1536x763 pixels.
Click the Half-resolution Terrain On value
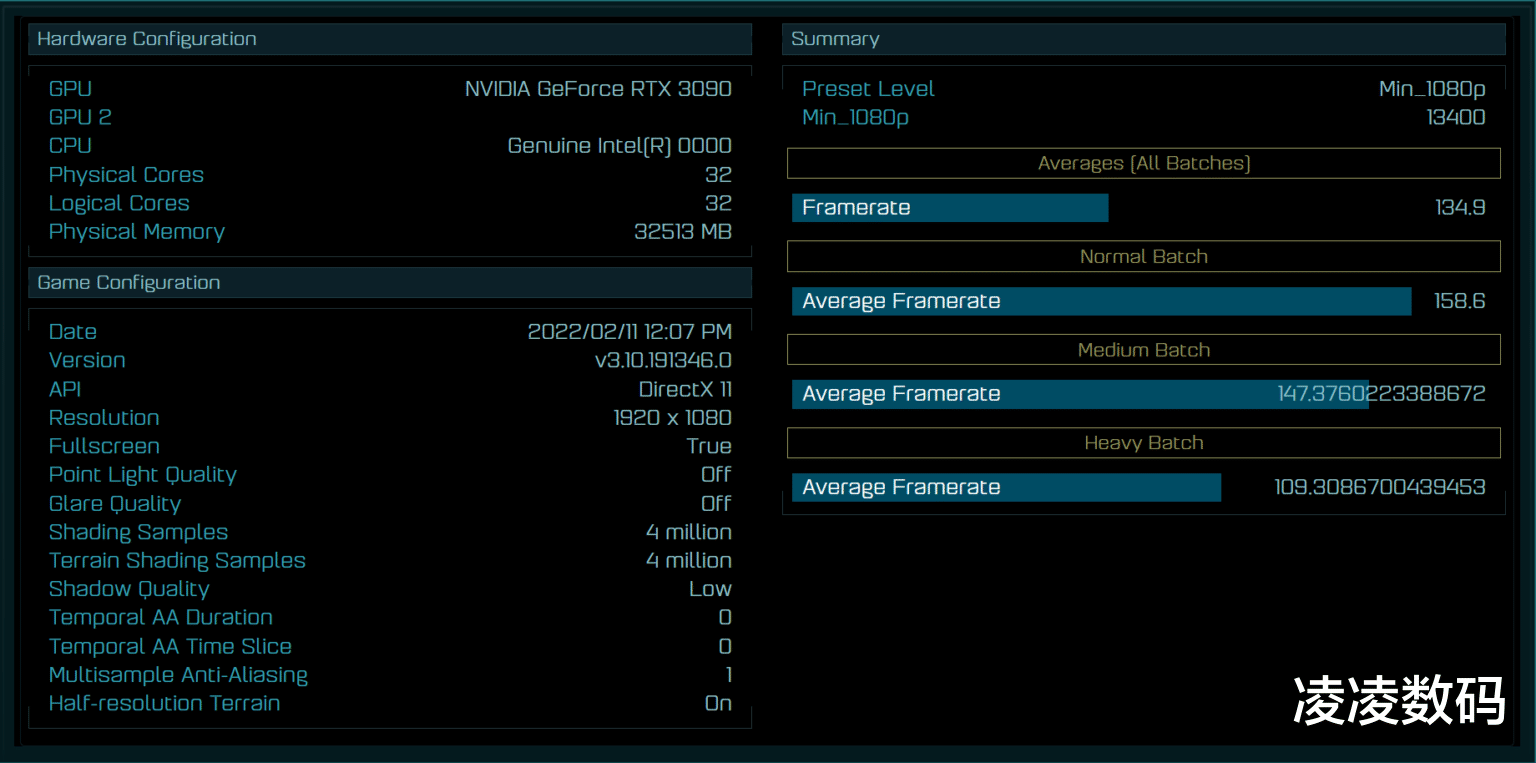tap(718, 704)
